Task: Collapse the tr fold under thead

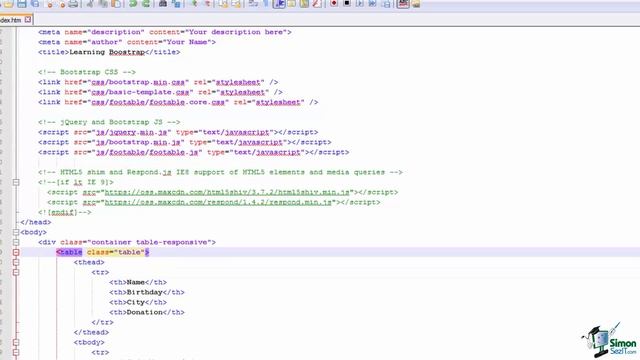Action: click(x=16, y=272)
